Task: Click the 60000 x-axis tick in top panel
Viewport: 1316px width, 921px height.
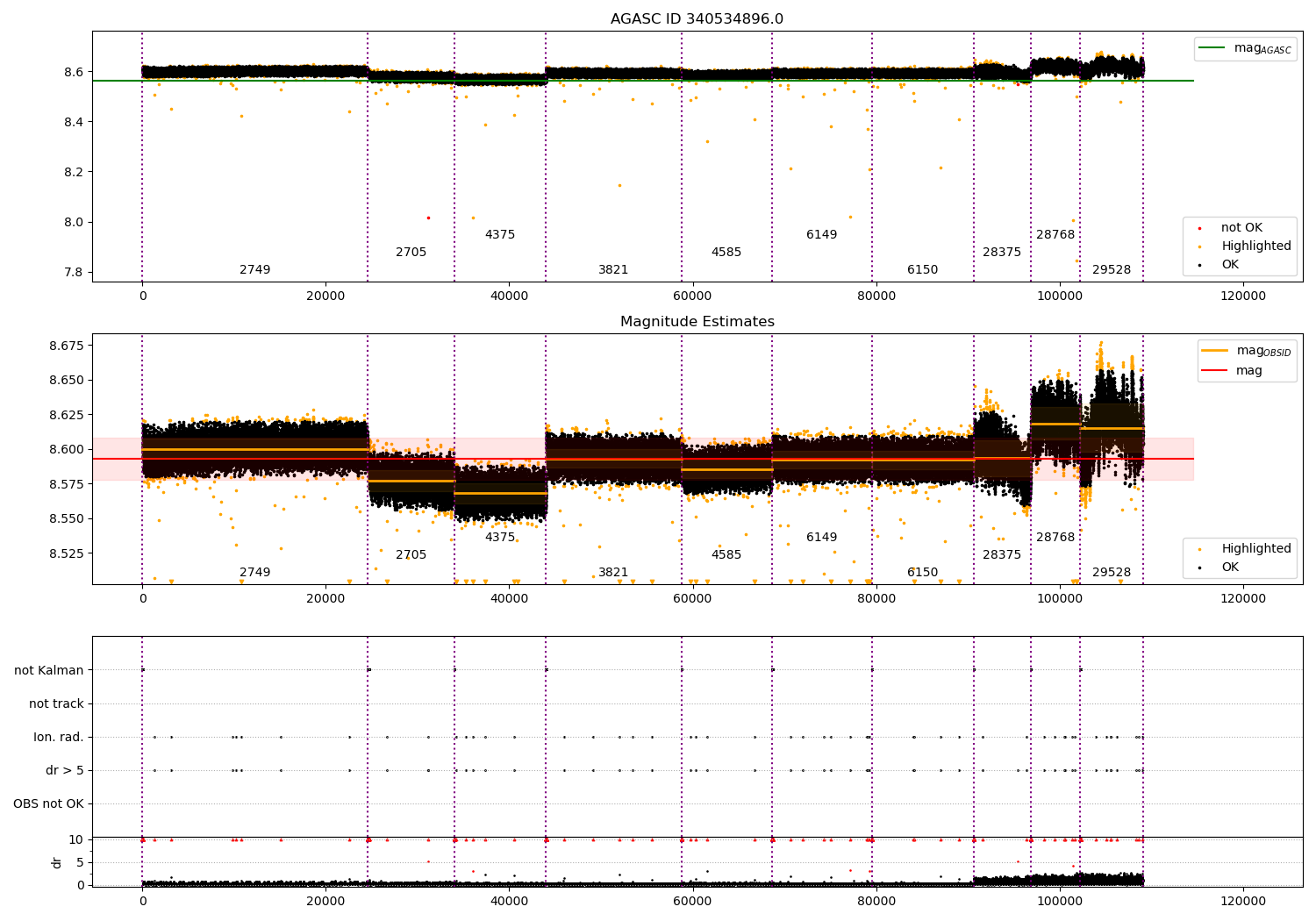Action: [692, 296]
